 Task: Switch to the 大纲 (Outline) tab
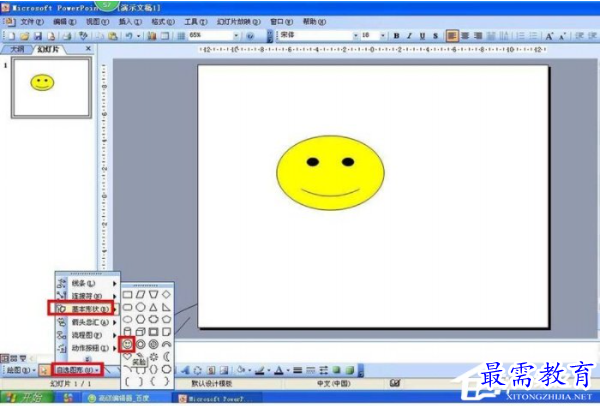17,49
